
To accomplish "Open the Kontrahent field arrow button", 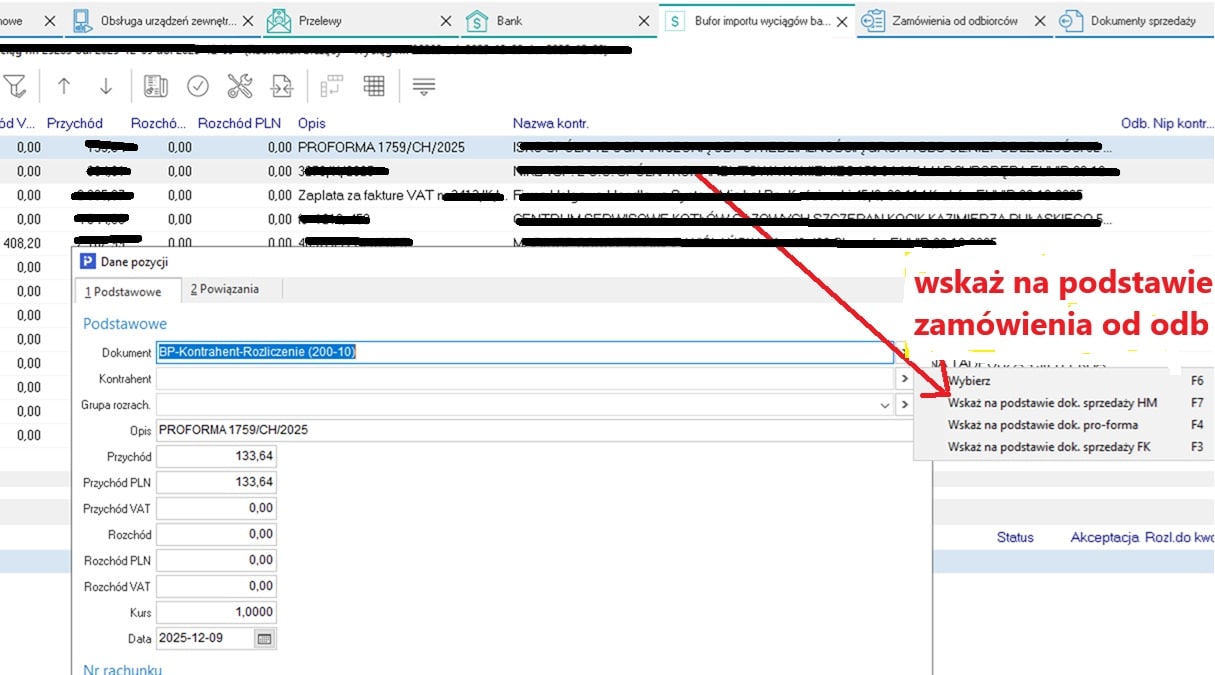I will (903, 379).
